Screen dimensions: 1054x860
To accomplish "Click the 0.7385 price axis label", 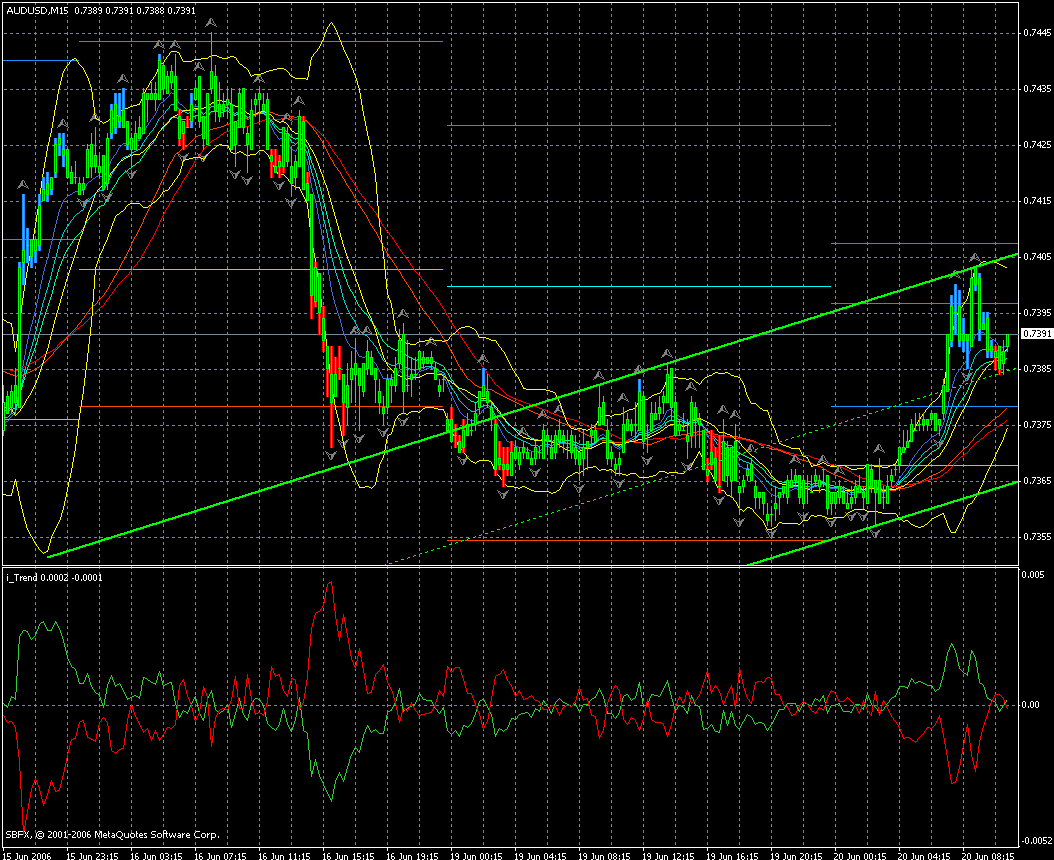I will [x=1037, y=369].
